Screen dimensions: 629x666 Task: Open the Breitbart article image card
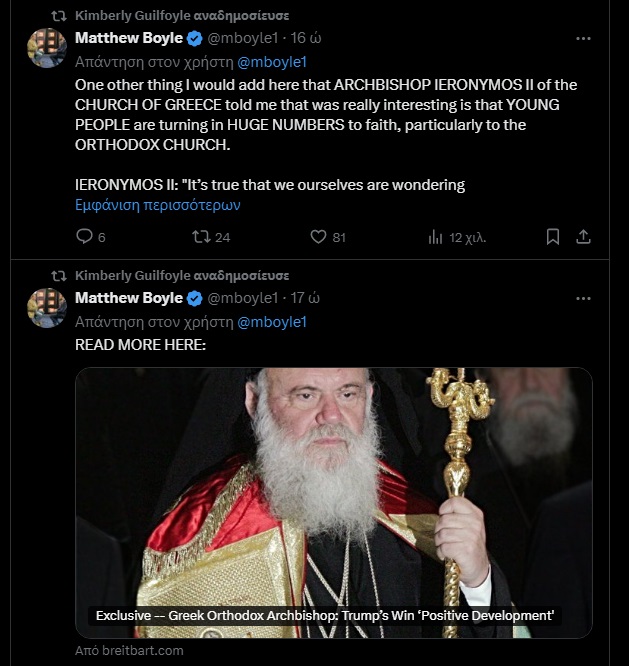click(334, 500)
